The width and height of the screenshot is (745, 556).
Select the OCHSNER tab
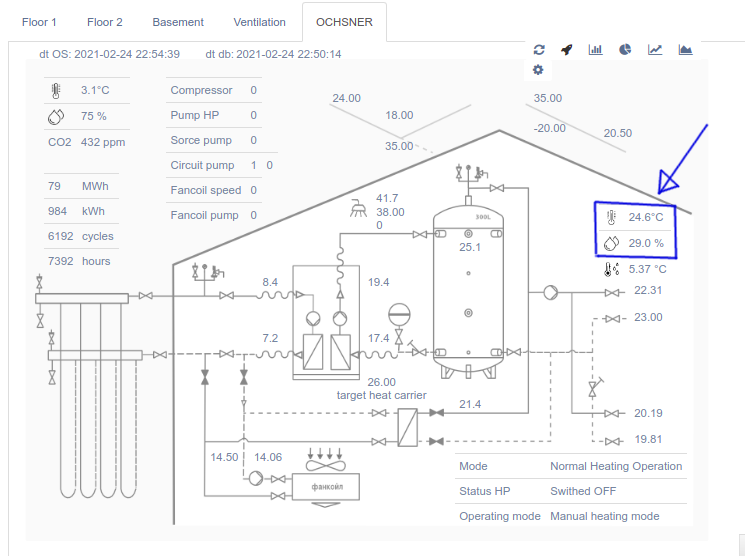pyautogui.click(x=344, y=22)
